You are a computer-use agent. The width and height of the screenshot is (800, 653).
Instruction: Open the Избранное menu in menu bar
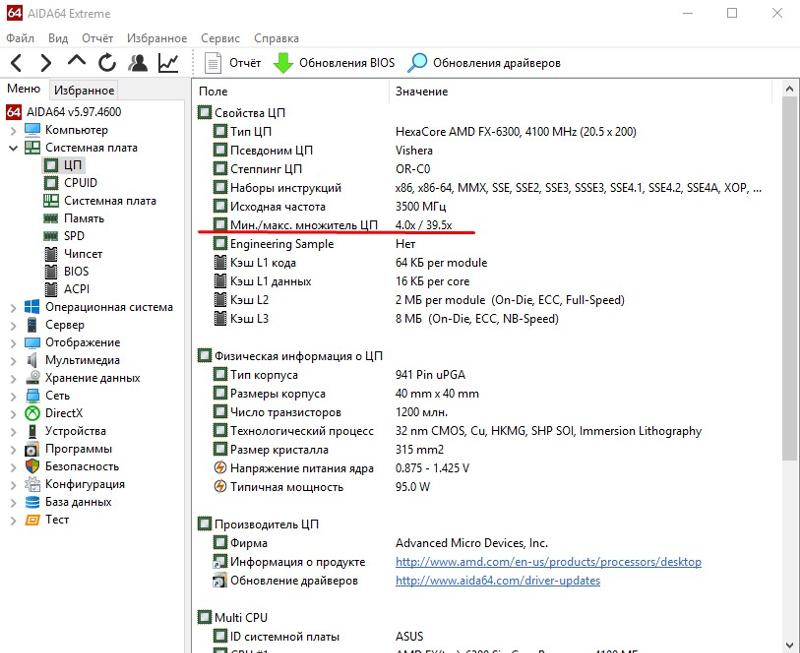pos(157,38)
